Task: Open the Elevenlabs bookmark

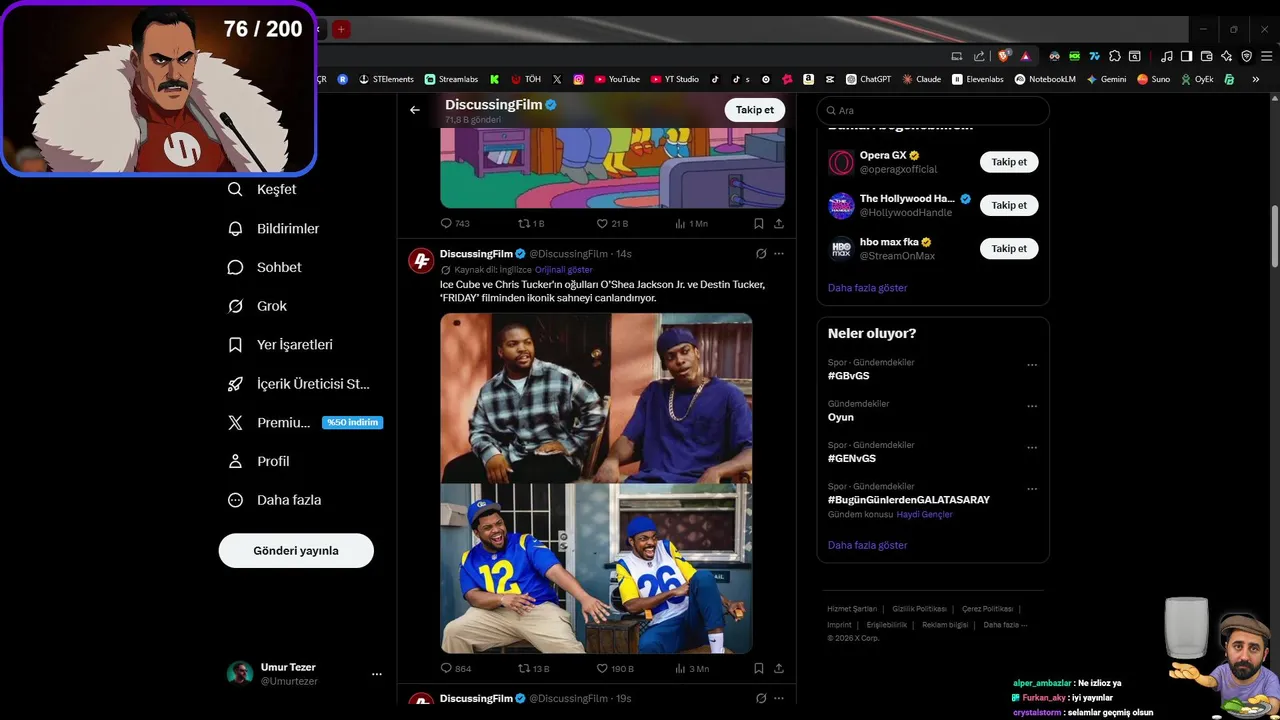Action: tap(977, 79)
